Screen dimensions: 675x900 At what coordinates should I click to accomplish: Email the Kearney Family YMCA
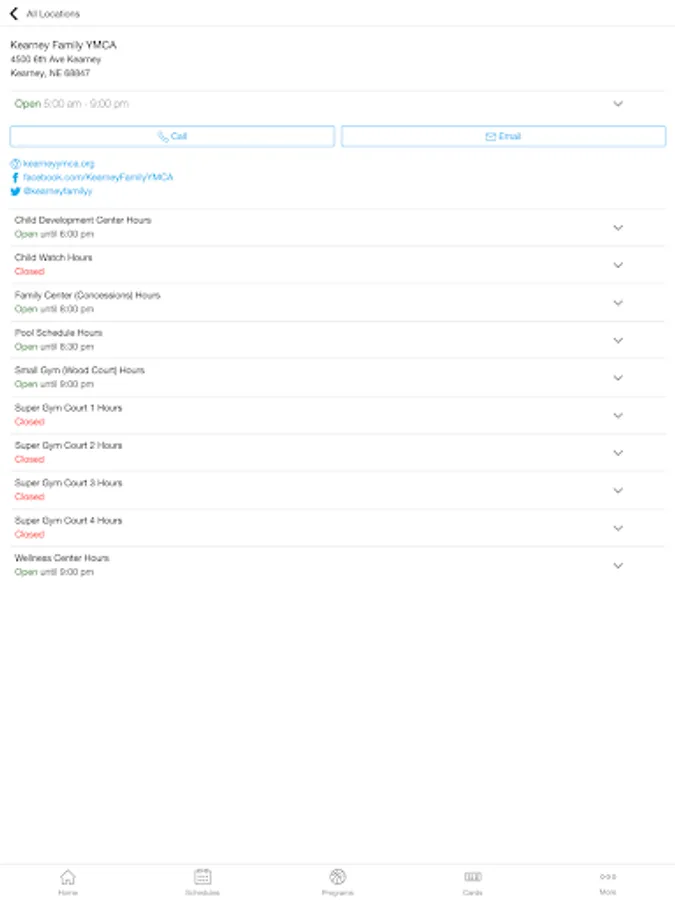503,136
